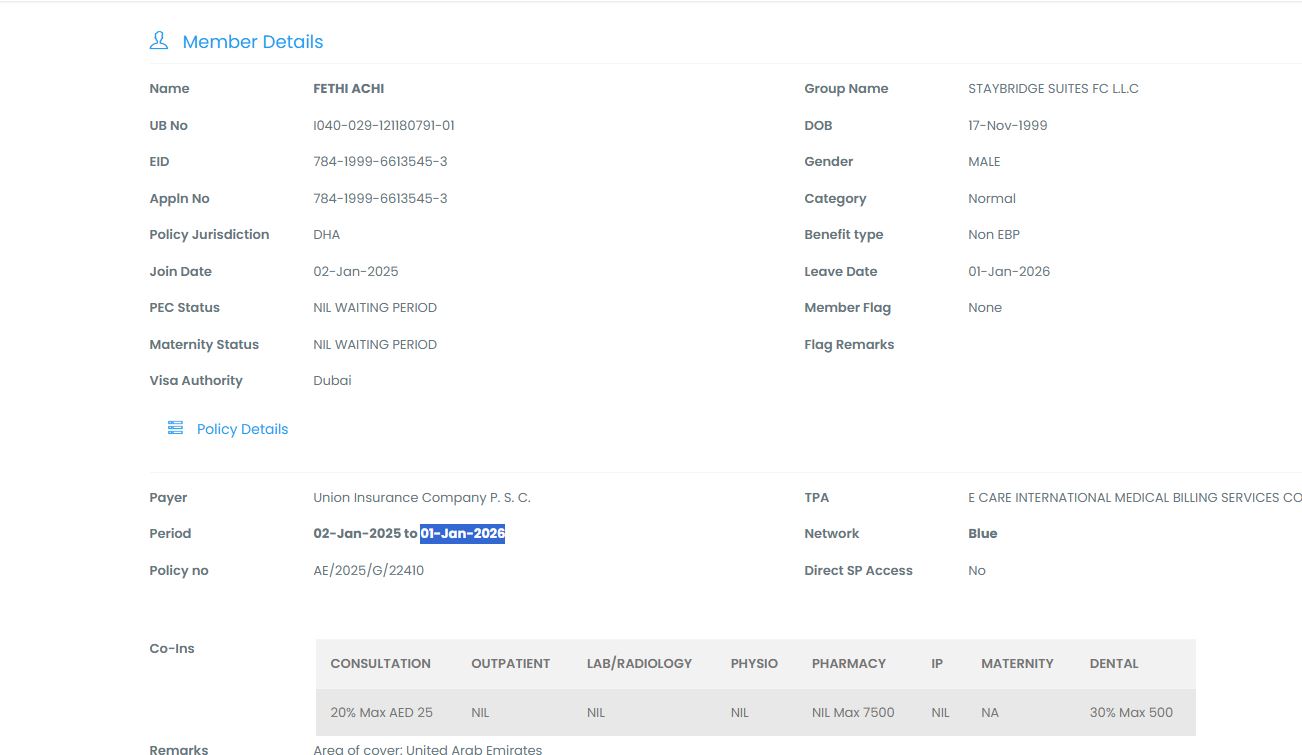
Task: Click the PHARMACY column header
Action: click(848, 664)
